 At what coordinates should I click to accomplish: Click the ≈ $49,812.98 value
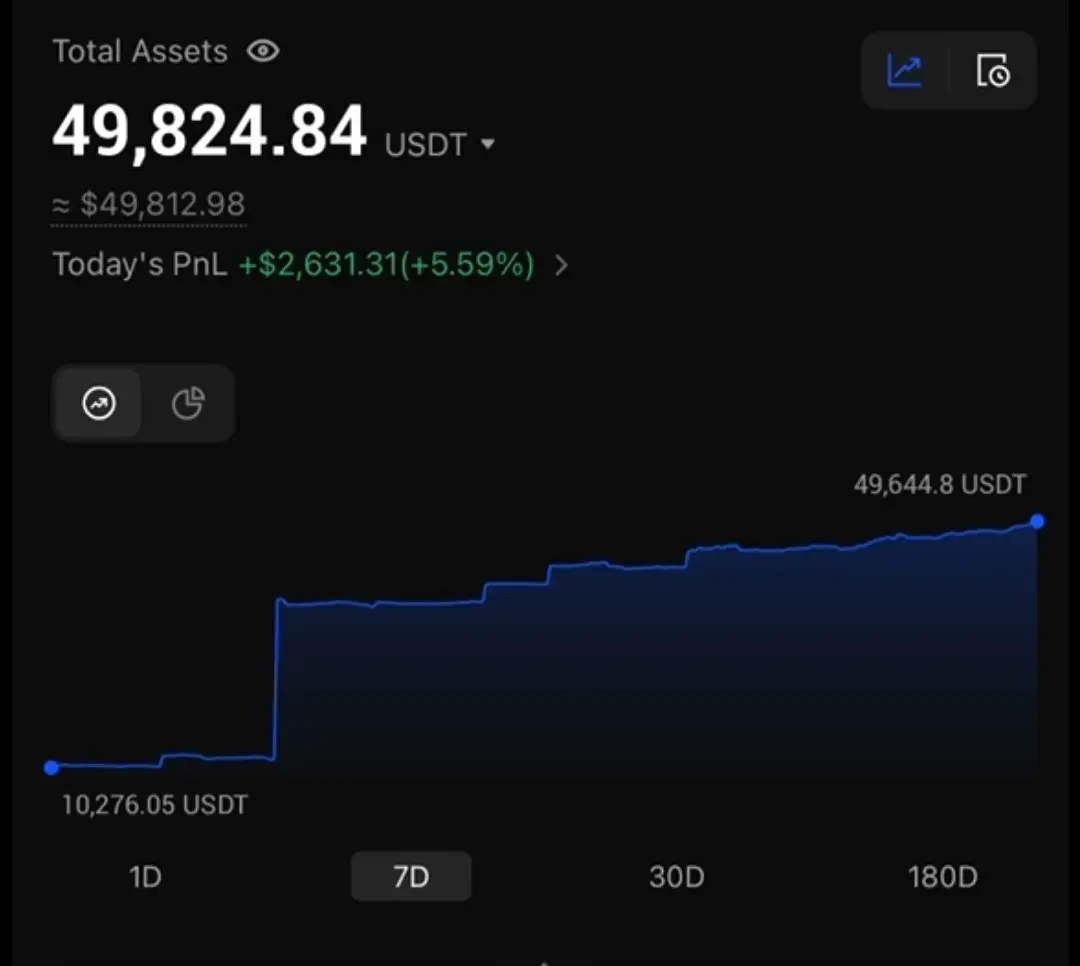[149, 204]
